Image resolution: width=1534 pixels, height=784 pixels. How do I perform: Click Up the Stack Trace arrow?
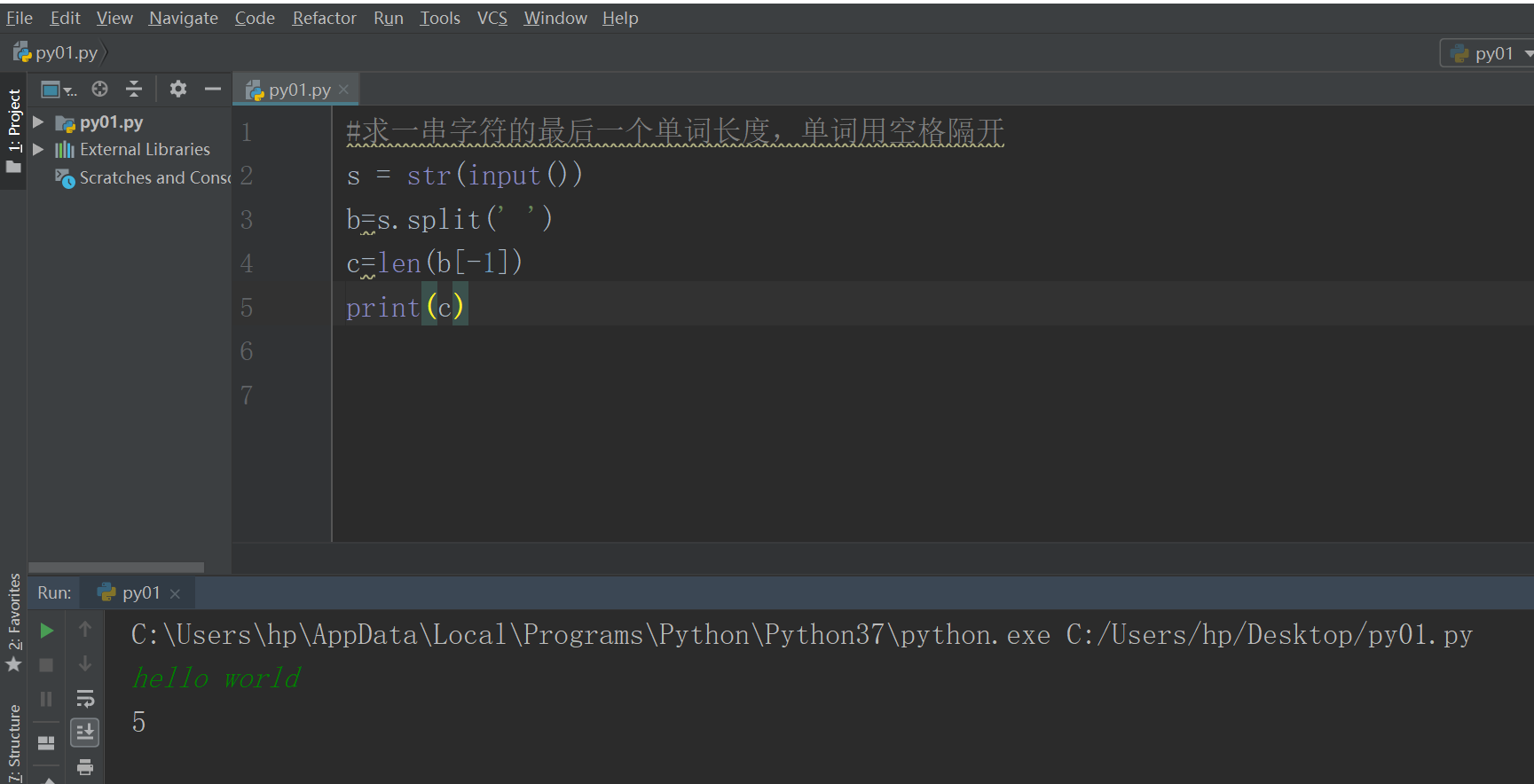click(85, 629)
